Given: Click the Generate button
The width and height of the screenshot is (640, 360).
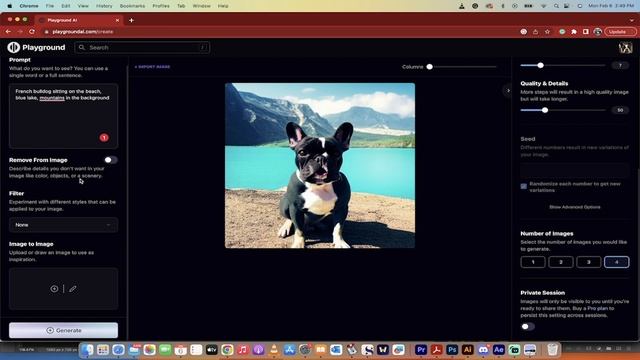Looking at the screenshot, I should 63,330.
